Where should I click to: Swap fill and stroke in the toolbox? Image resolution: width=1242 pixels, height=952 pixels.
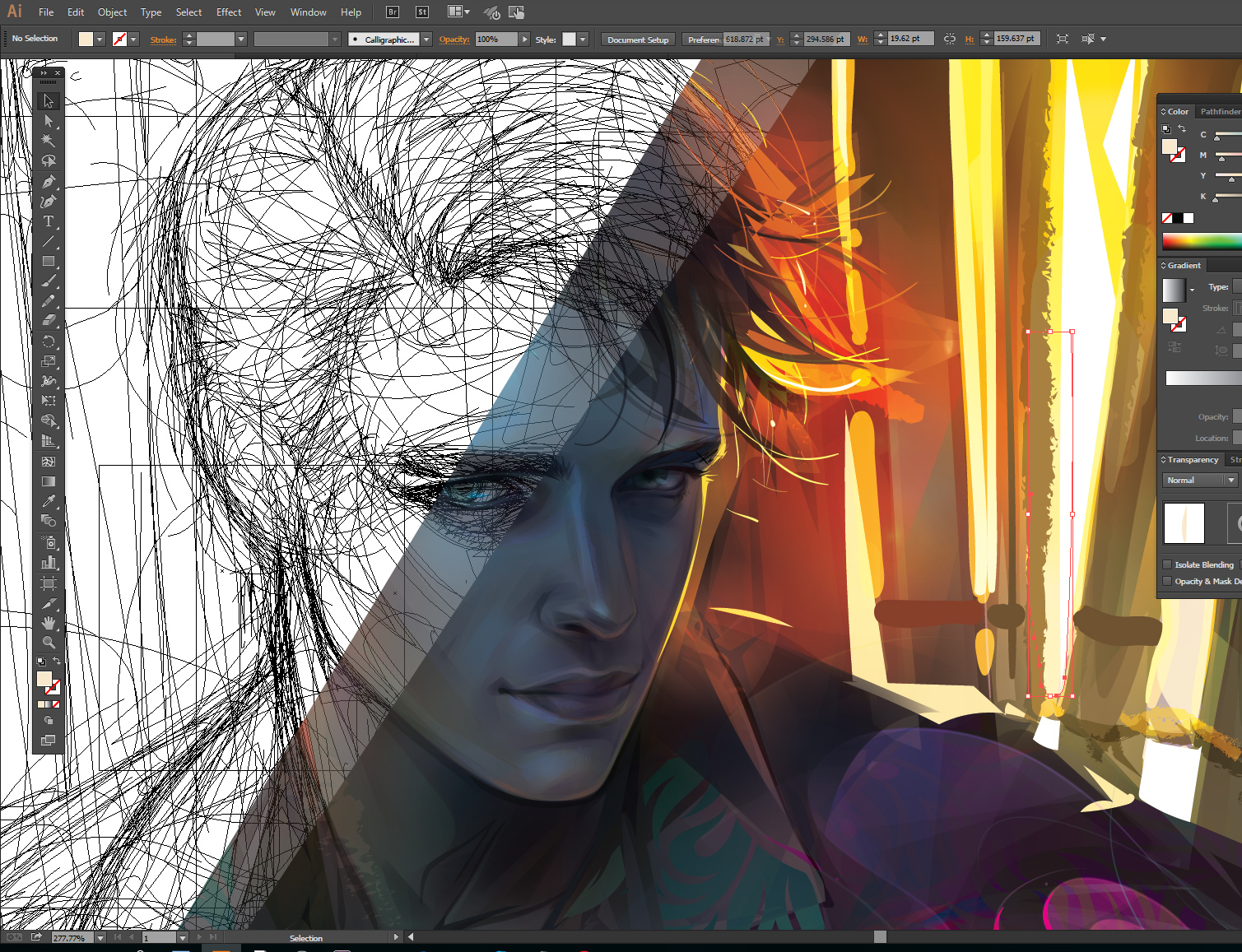pos(57,661)
